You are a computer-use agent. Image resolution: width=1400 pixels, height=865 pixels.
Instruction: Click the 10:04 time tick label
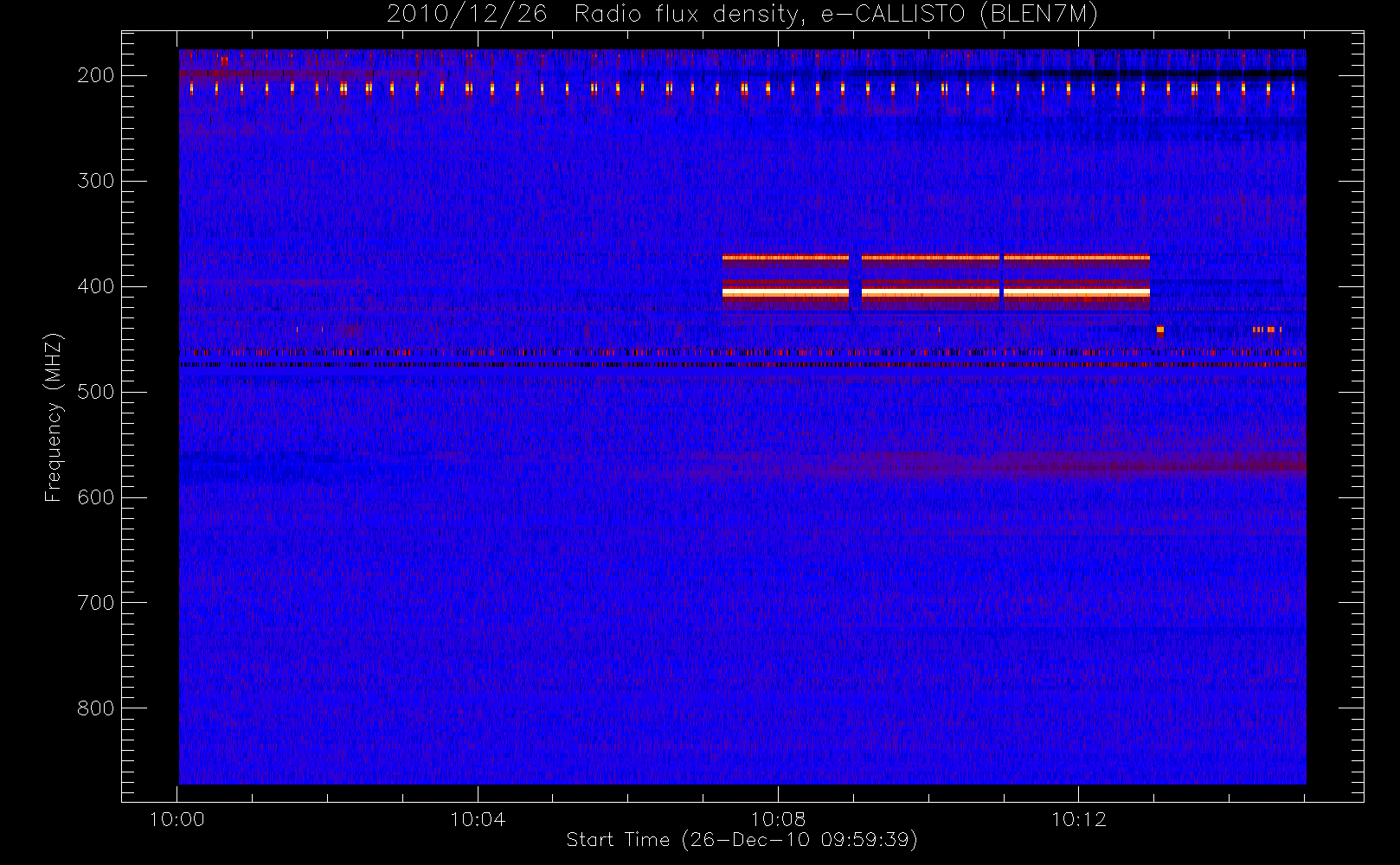[478, 819]
